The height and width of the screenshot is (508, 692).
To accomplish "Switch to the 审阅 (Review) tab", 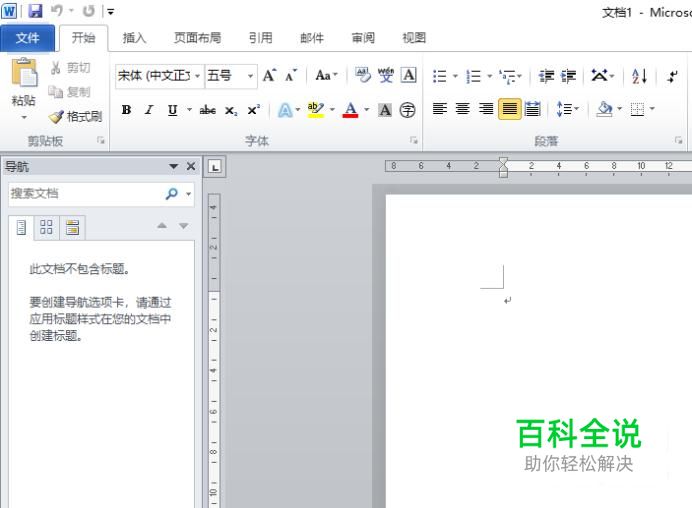I will pyautogui.click(x=363, y=38).
